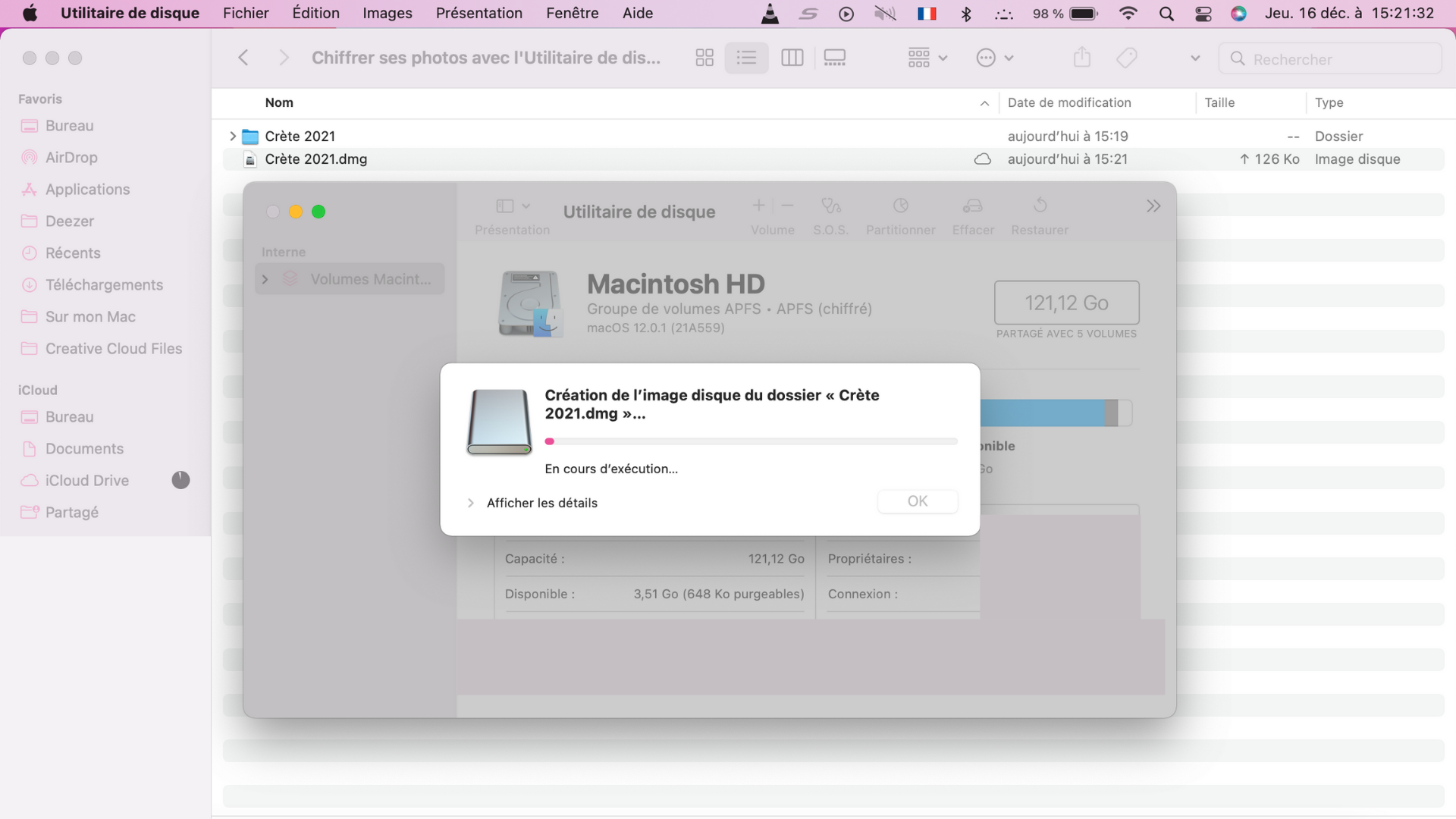Switch Finder to column view
This screenshot has width=1456, height=819.
pyautogui.click(x=792, y=58)
